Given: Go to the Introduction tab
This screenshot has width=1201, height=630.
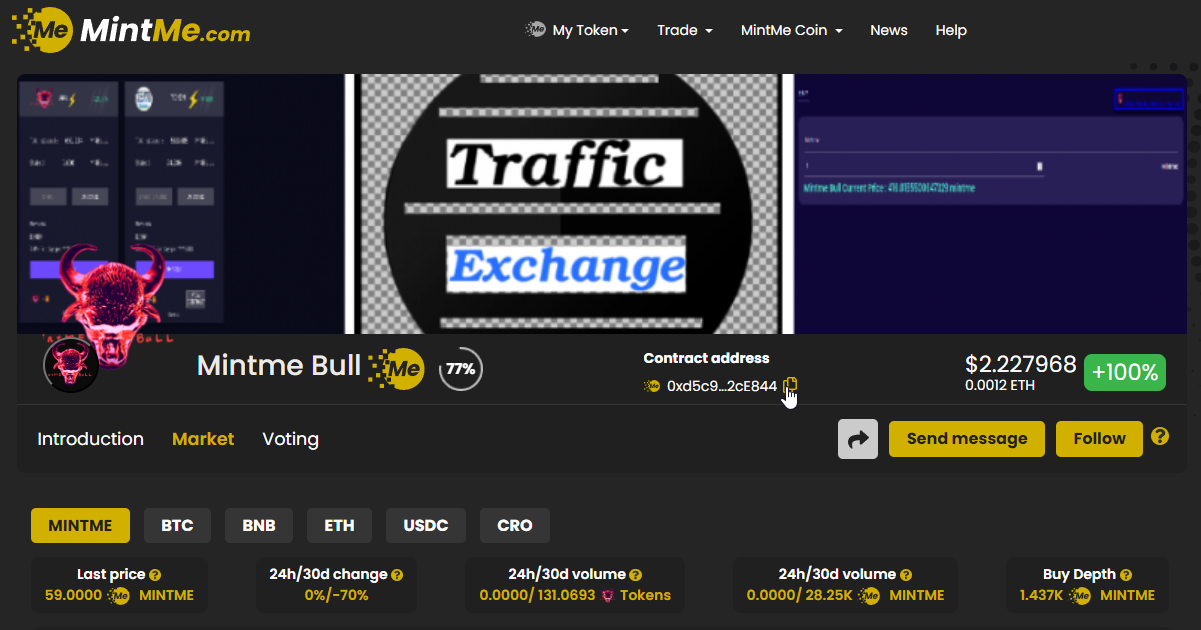Looking at the screenshot, I should pyautogui.click(x=90, y=439).
